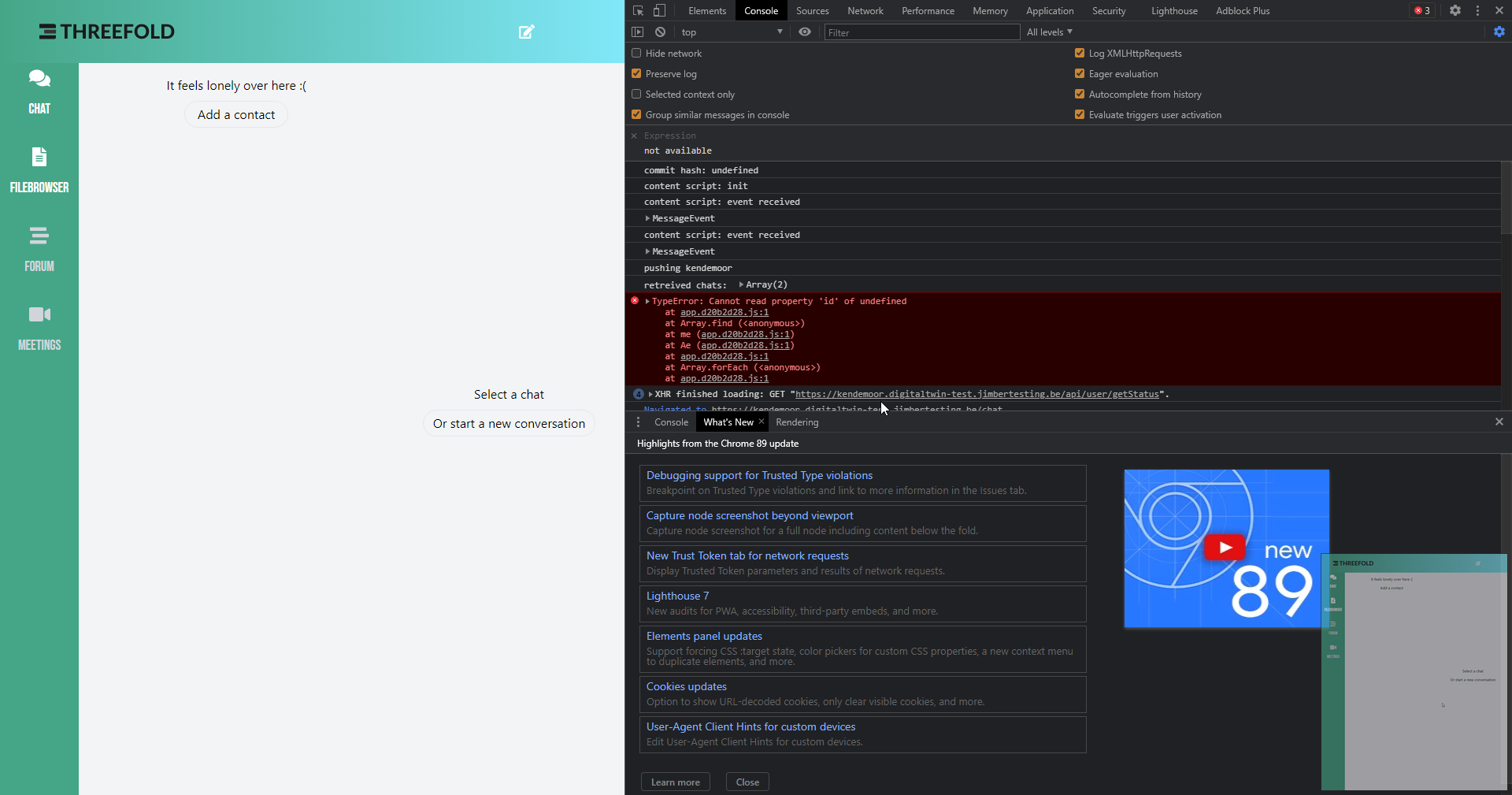The height and width of the screenshot is (795, 1512).
Task: Switch drawer to Console tab
Action: pyautogui.click(x=671, y=422)
